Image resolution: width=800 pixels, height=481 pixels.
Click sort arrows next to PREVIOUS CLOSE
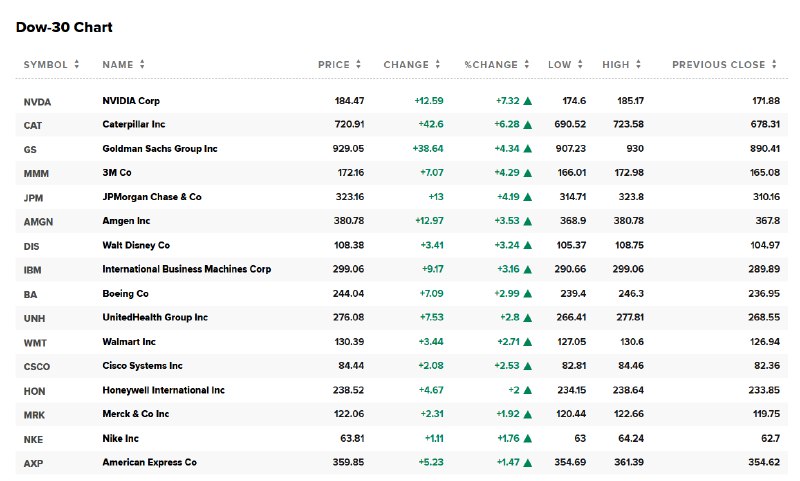[775, 65]
